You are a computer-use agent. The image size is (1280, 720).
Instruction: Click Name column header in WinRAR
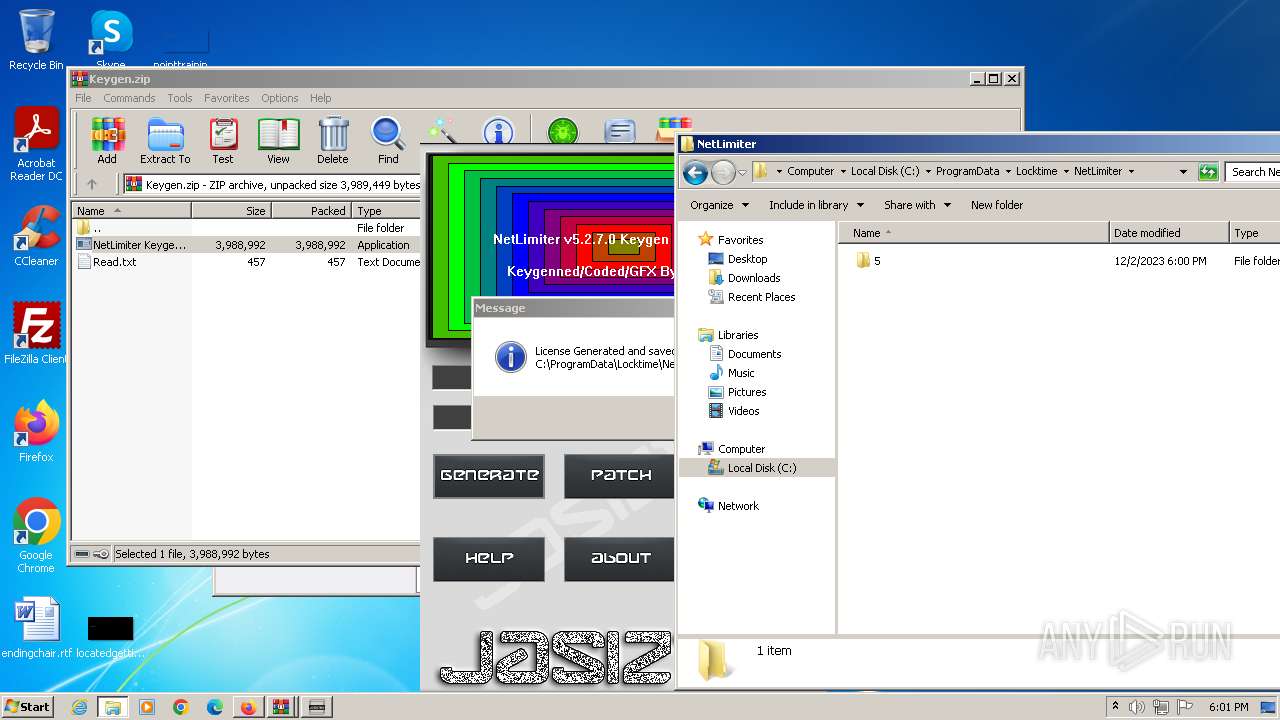click(131, 211)
